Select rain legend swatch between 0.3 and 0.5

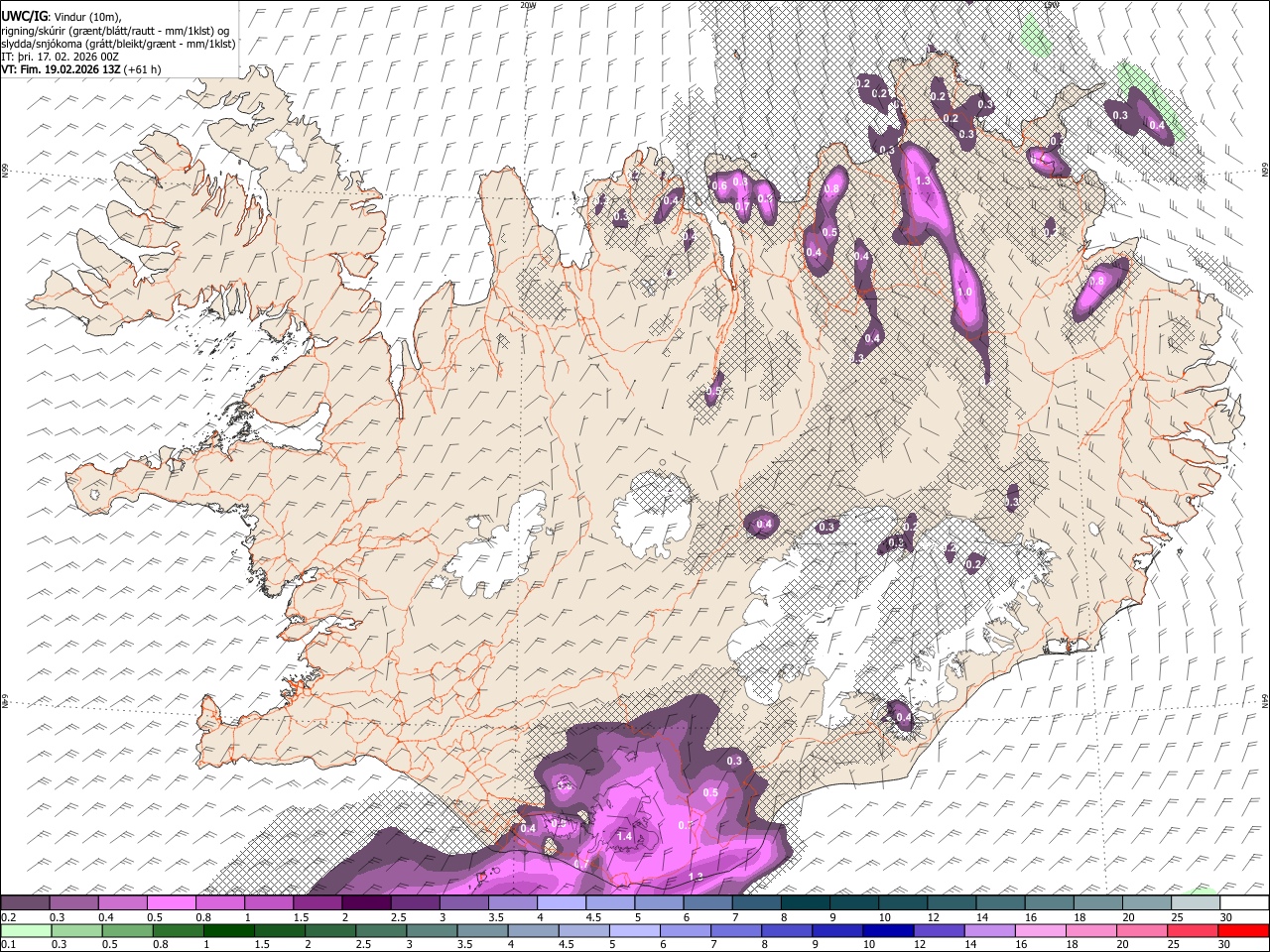[74, 930]
